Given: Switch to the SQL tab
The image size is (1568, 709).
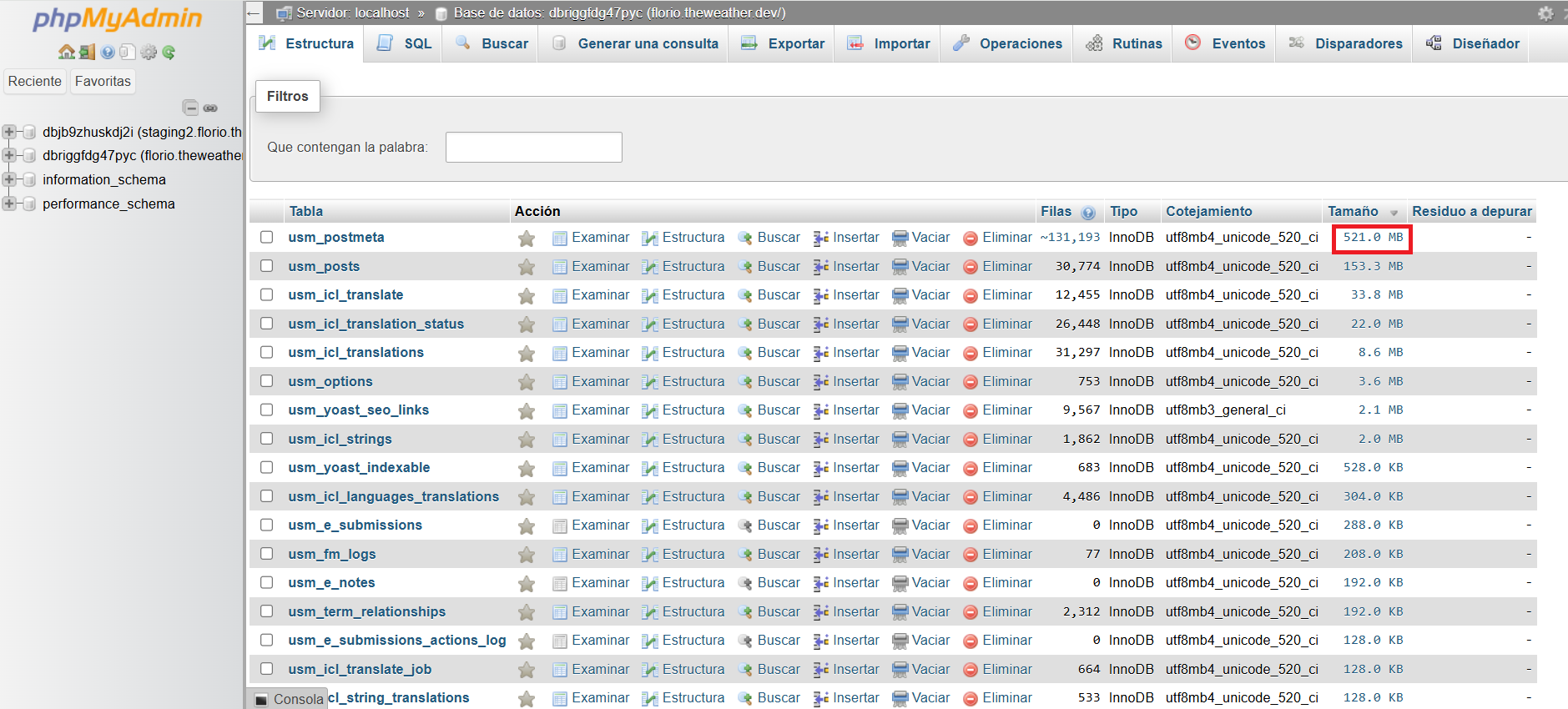Looking at the screenshot, I should [406, 43].
